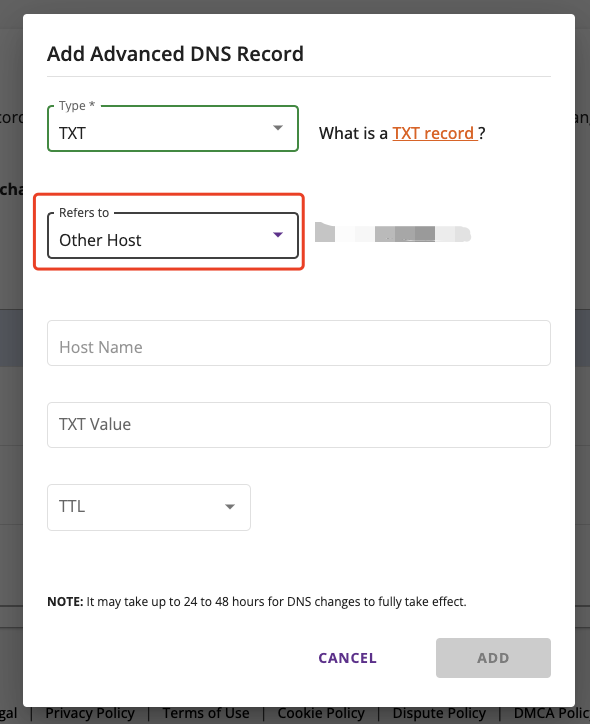Click the caret arrow in the TTL box
590x724 pixels.
229,507
